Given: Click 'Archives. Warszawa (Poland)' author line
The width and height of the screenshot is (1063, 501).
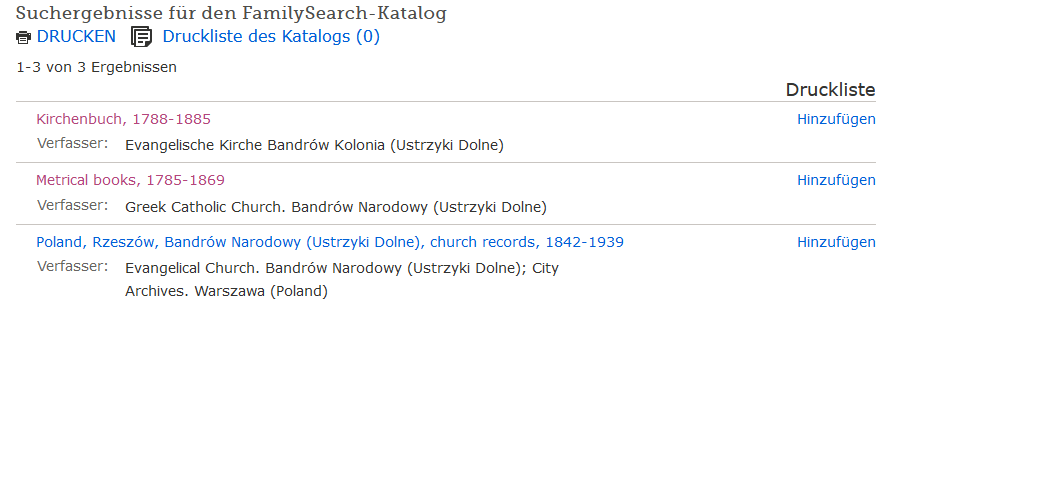Looking at the screenshot, I should (x=226, y=292).
